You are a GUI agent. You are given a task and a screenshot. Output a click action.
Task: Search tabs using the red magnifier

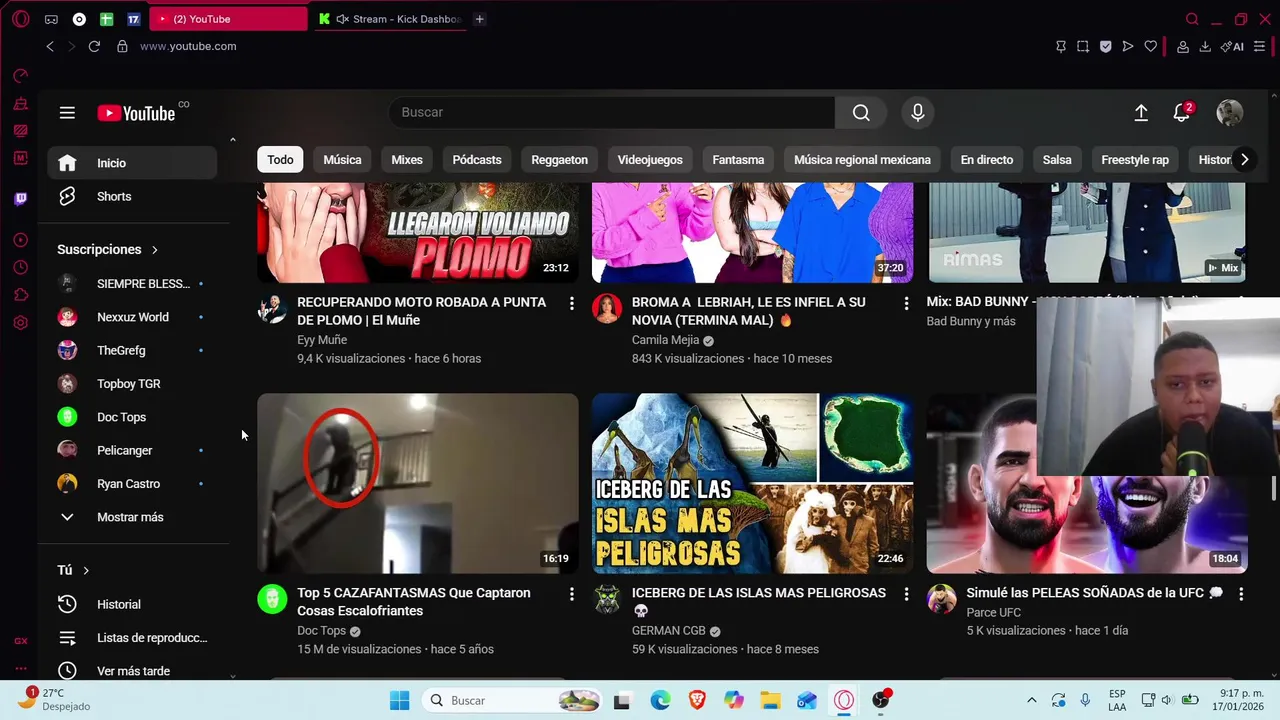[1192, 19]
